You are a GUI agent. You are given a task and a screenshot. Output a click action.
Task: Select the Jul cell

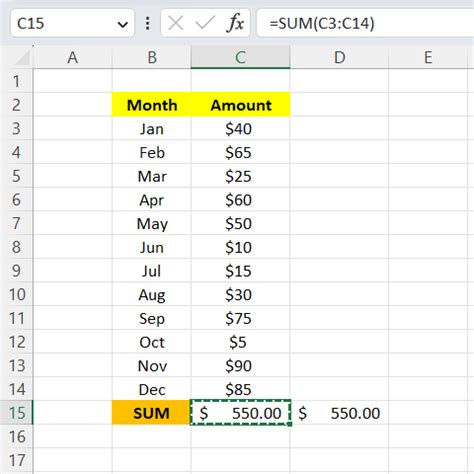tap(152, 270)
